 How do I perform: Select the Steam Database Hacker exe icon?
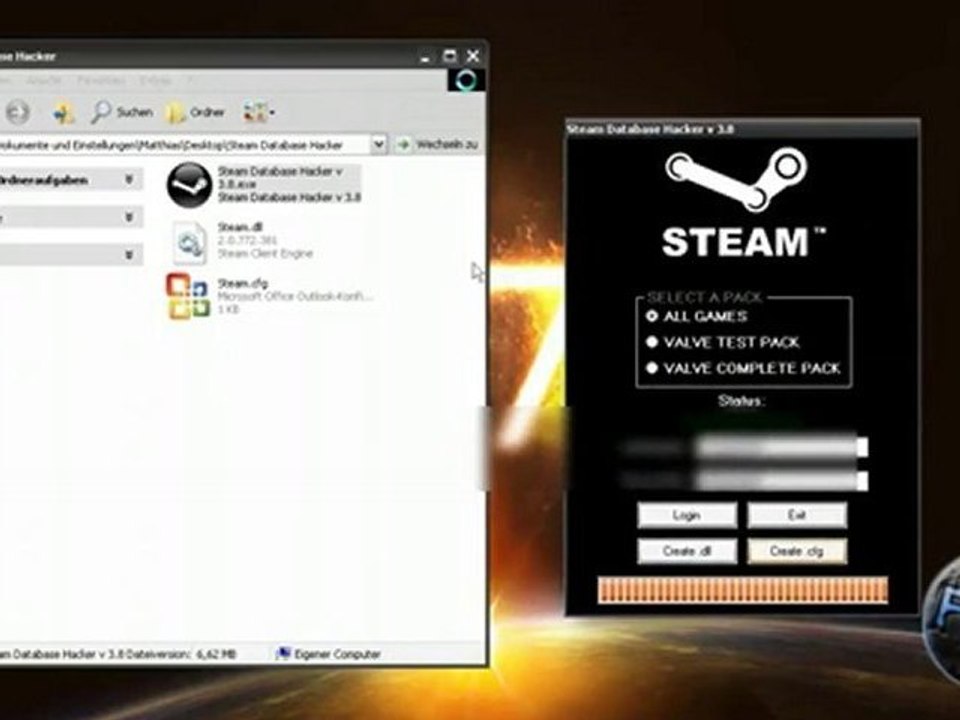[189, 184]
